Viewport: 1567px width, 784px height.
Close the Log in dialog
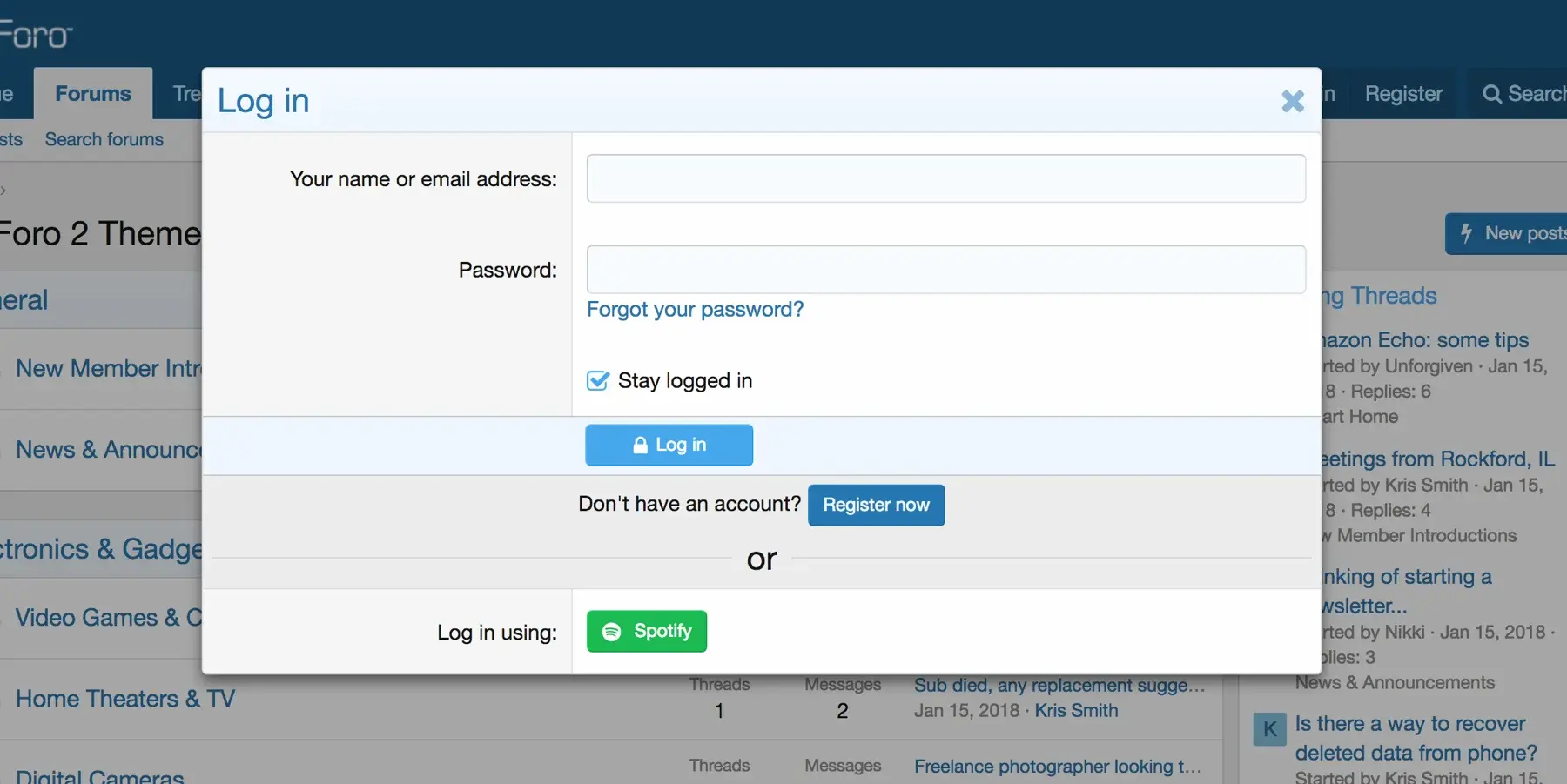(x=1293, y=101)
